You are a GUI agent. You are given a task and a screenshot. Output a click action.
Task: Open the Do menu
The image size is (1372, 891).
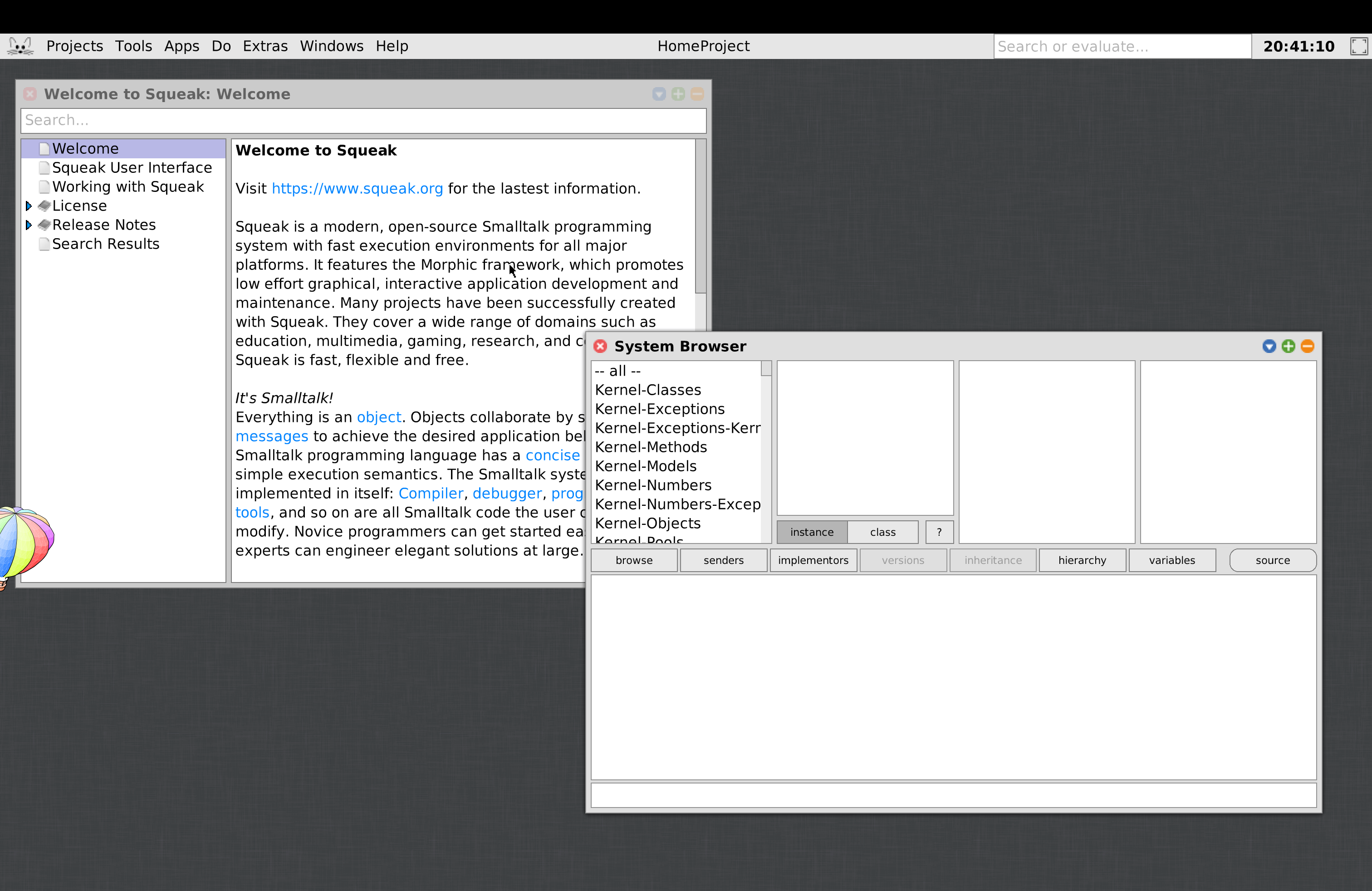pyautogui.click(x=221, y=46)
